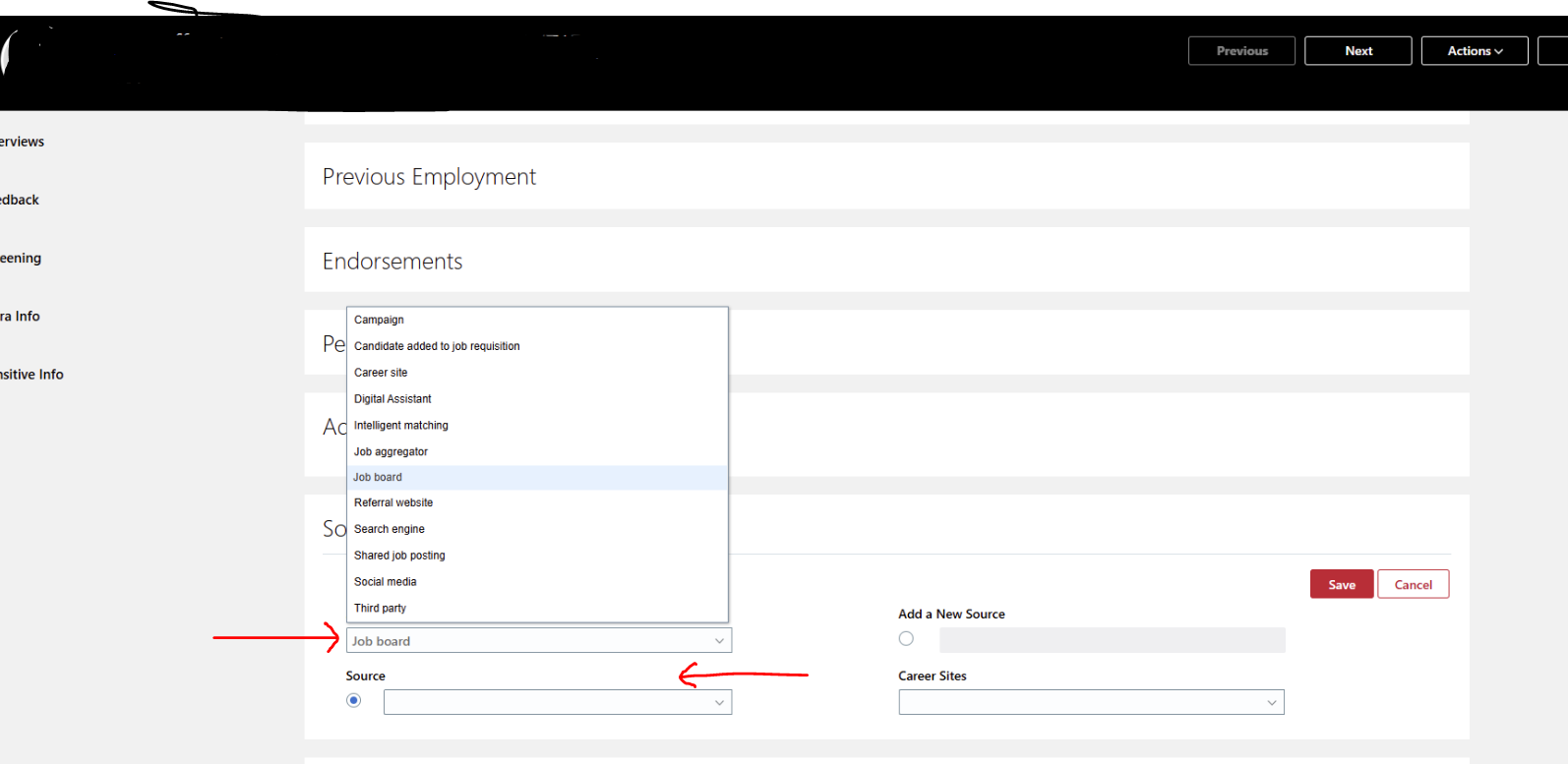This screenshot has height=764, width=1568.
Task: Choose Intelligent matching option
Action: click(x=537, y=426)
